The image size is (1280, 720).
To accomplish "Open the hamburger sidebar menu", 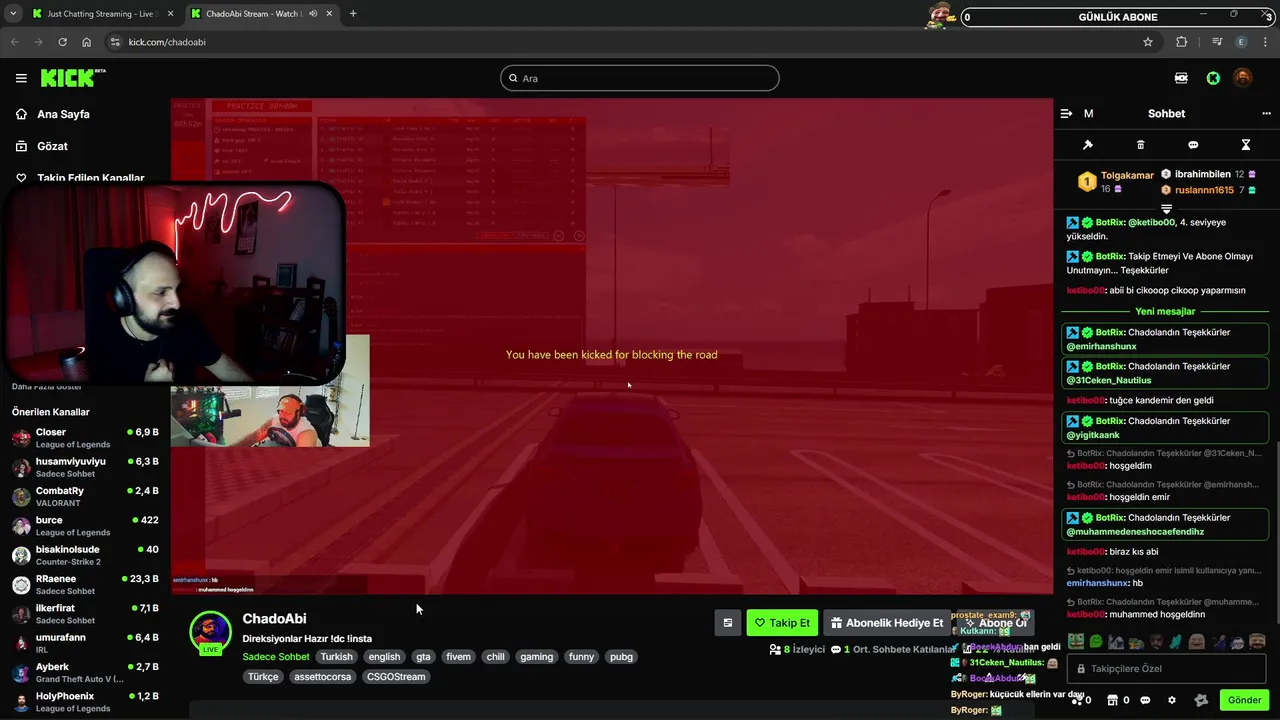I will coord(21,78).
